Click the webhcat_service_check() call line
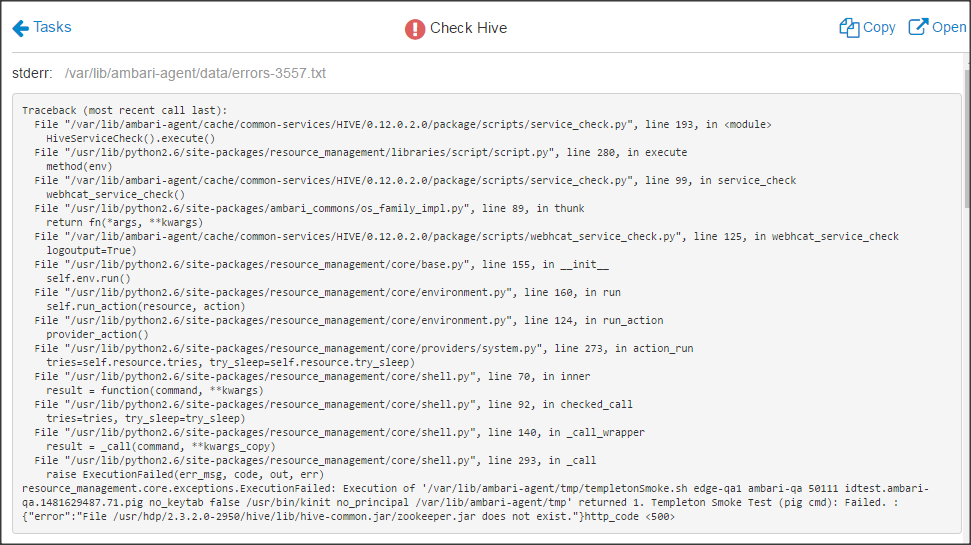 click(x=115, y=194)
